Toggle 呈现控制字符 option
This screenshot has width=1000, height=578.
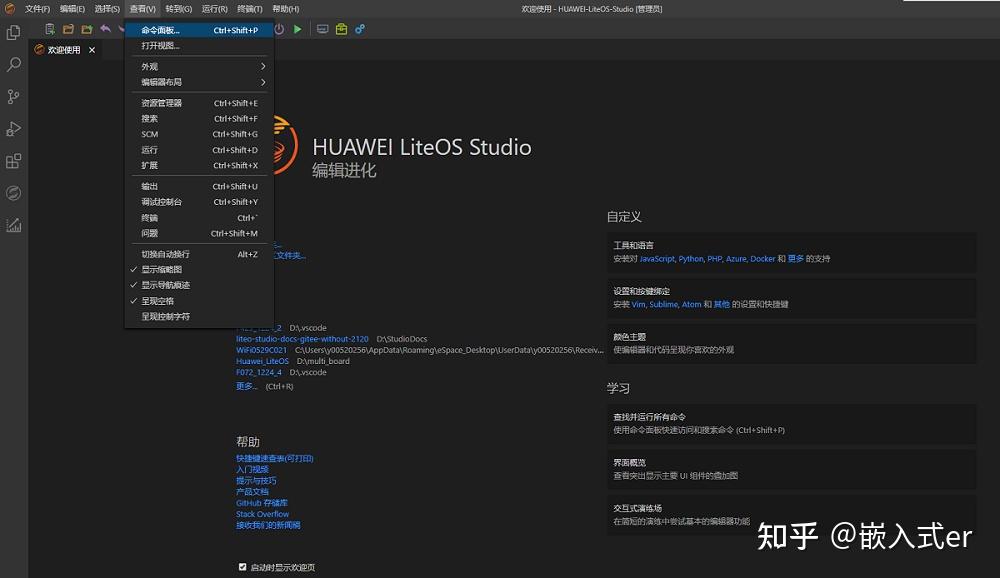point(199,316)
